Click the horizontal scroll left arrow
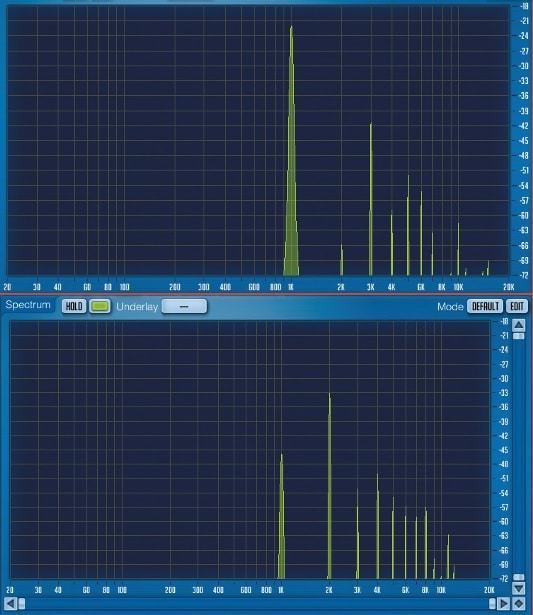 (x=10, y=603)
